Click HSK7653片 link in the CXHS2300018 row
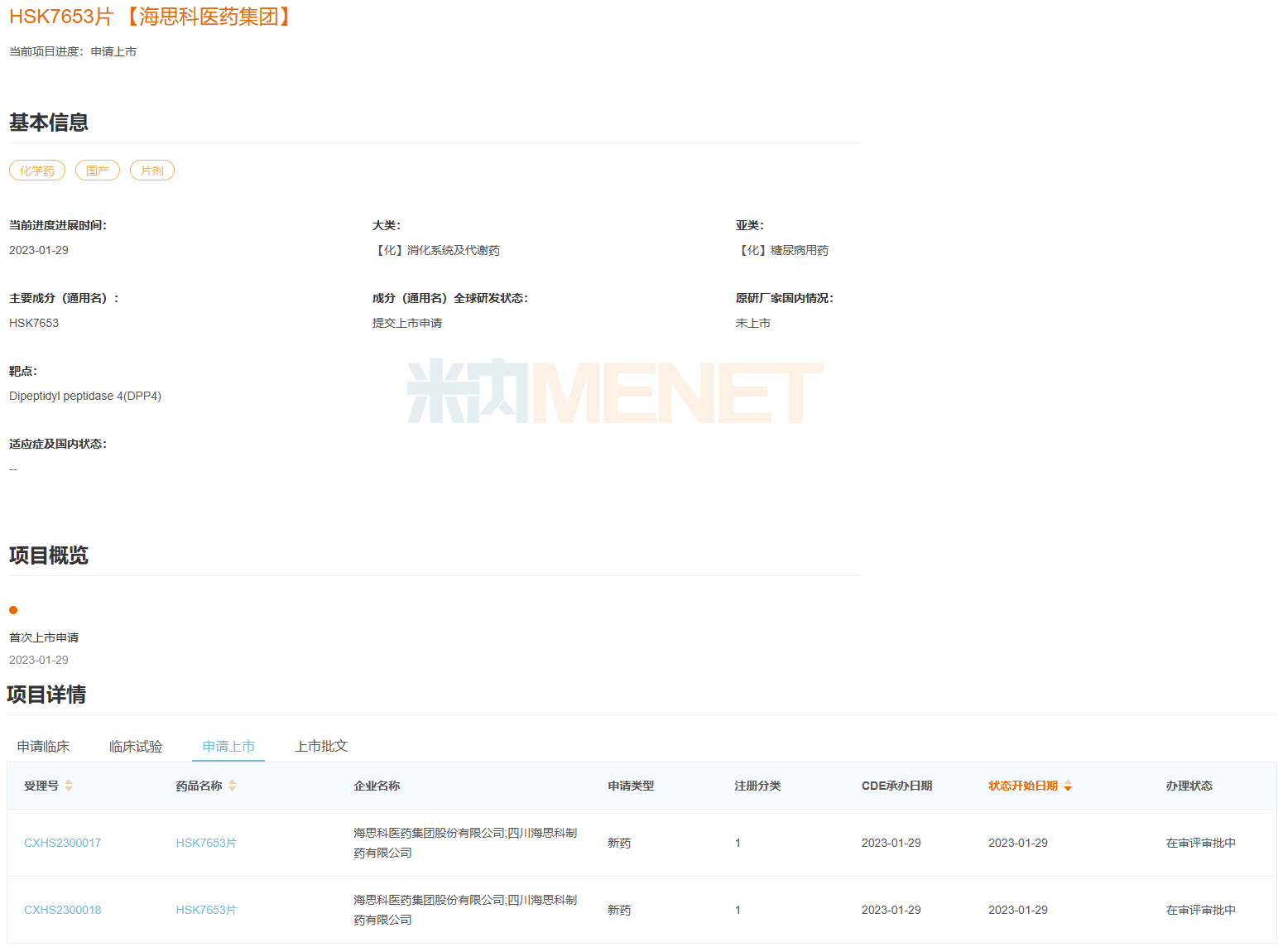Viewport: 1283px width, 952px height. coord(206,910)
